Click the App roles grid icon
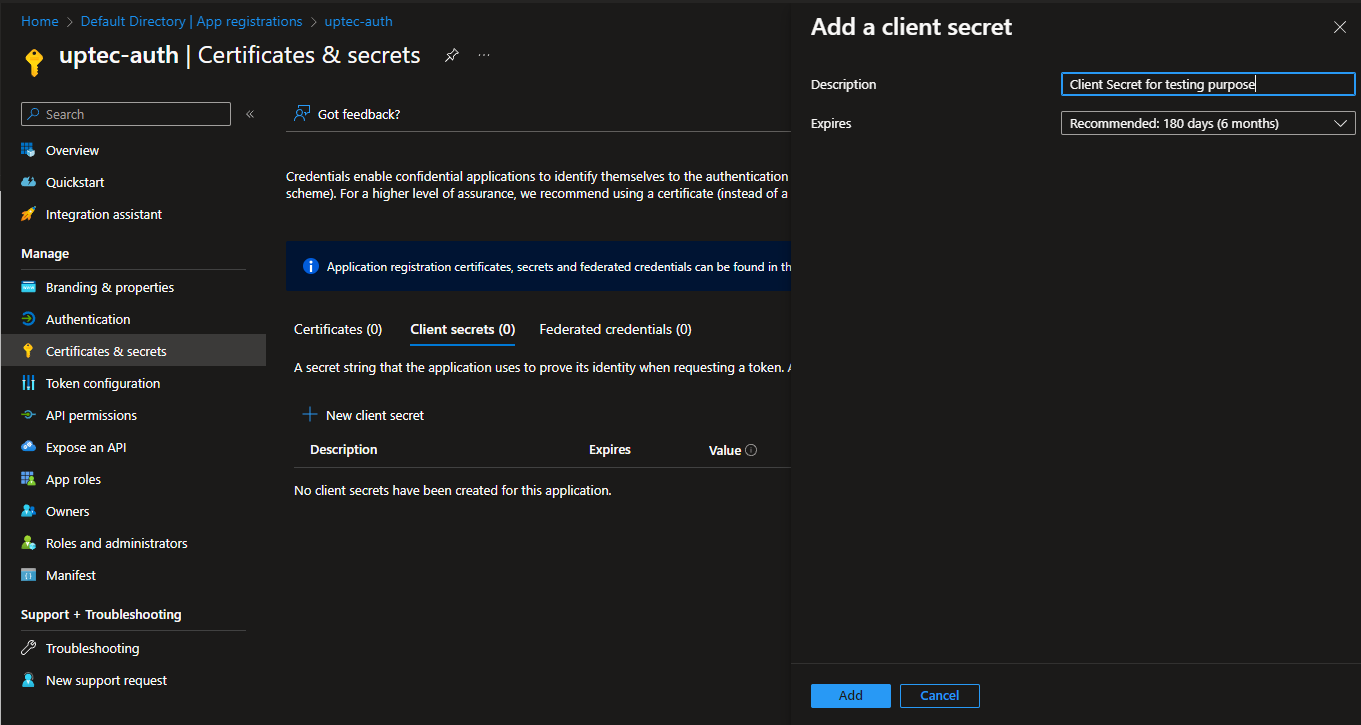Viewport: 1361px width, 725px height. [x=28, y=479]
